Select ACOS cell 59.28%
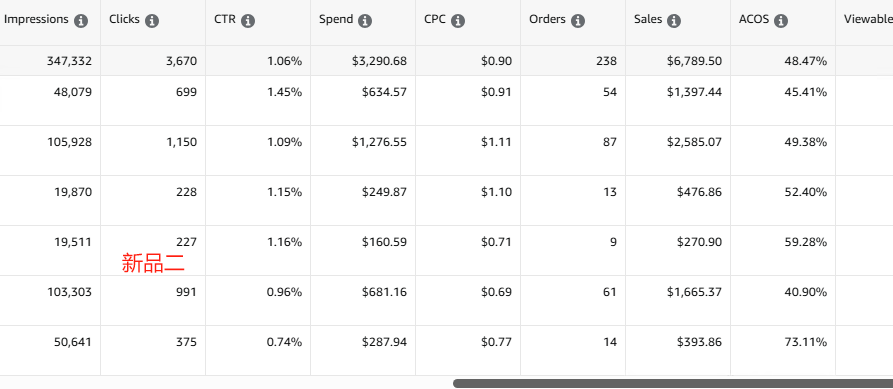Screen dimensions: 893x389 [x=805, y=242]
